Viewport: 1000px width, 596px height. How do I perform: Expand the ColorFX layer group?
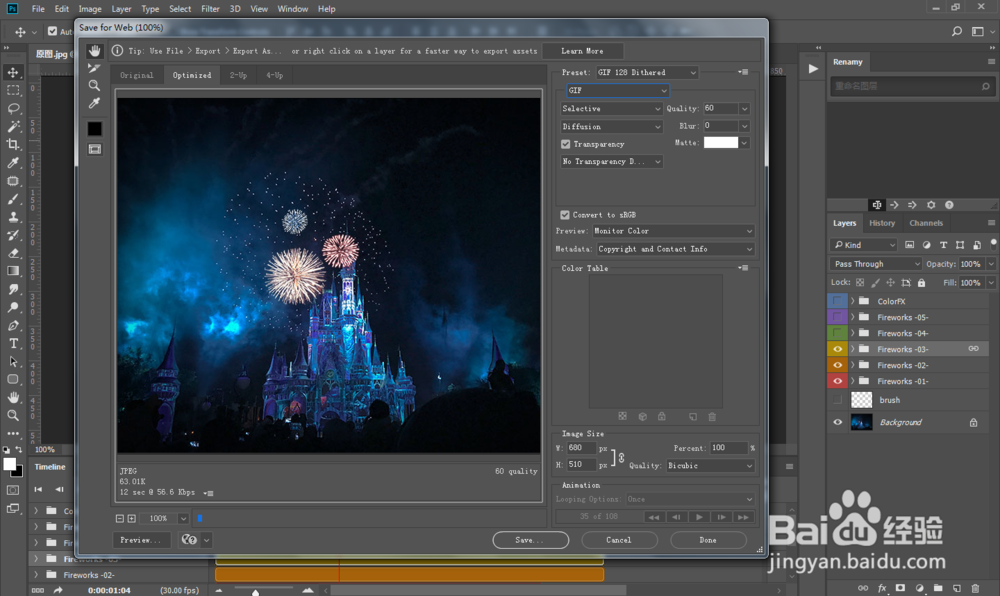click(853, 301)
